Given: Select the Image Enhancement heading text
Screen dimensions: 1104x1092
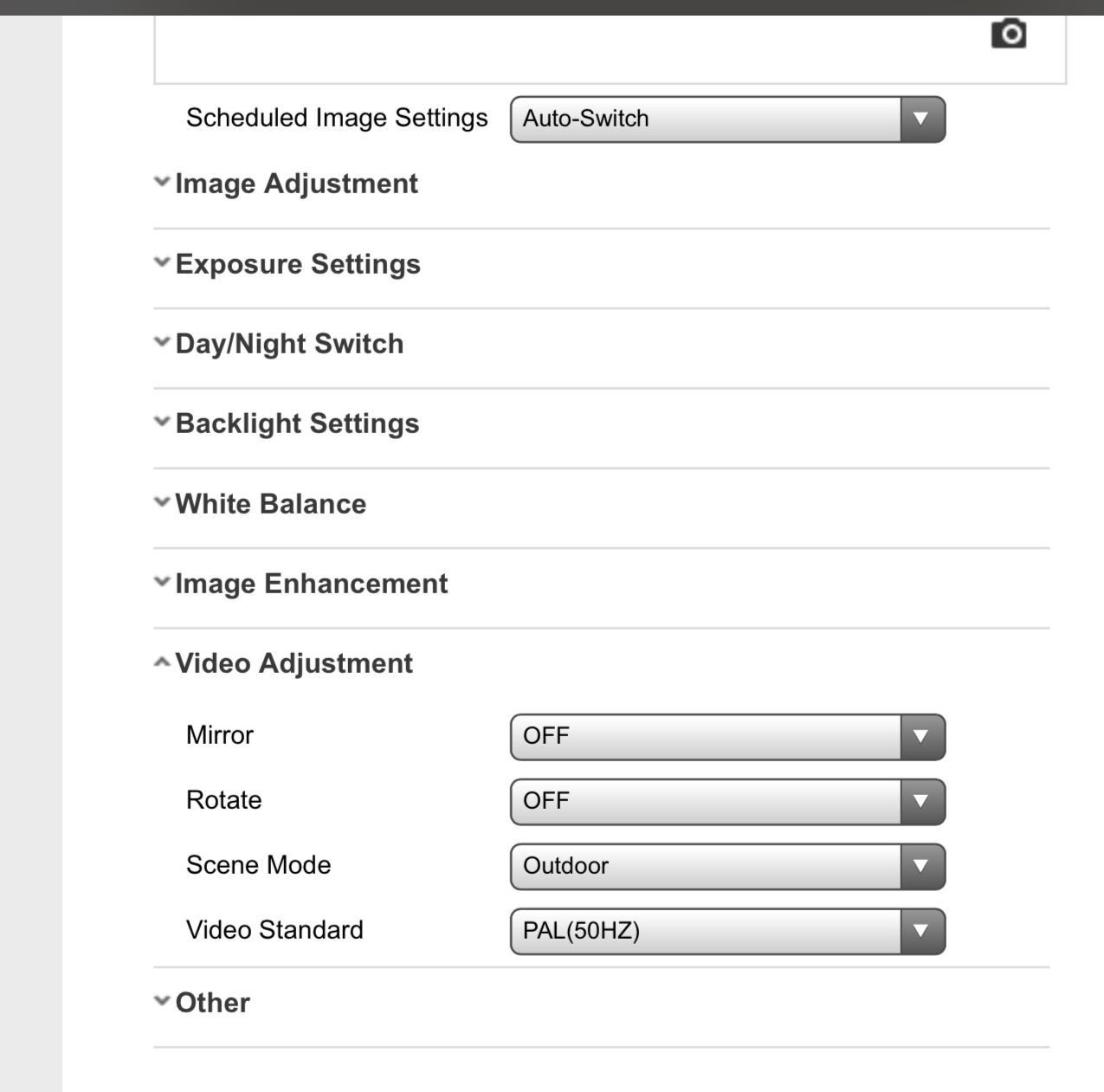Looking at the screenshot, I should tap(311, 584).
